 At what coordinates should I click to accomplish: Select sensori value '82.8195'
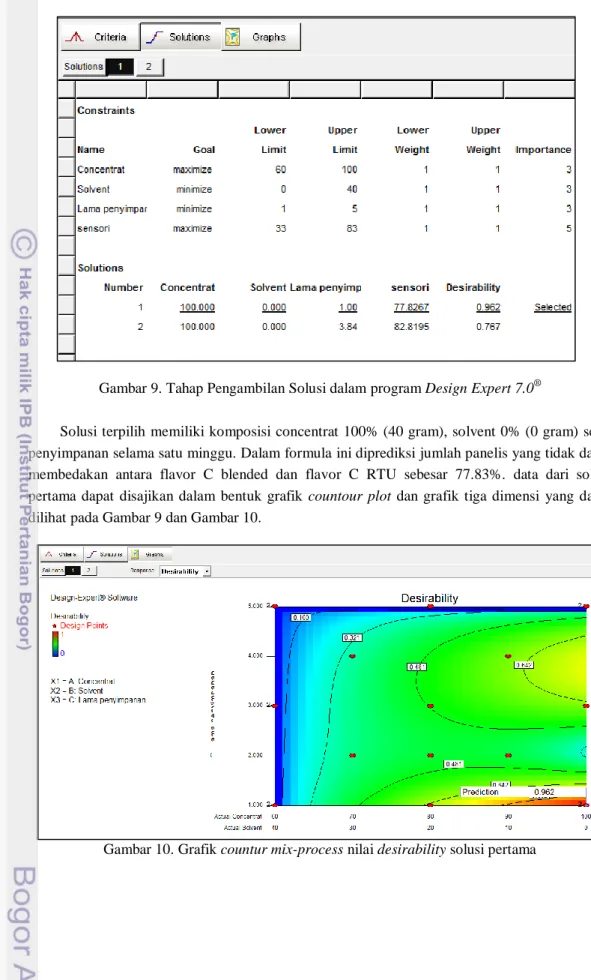(411, 327)
